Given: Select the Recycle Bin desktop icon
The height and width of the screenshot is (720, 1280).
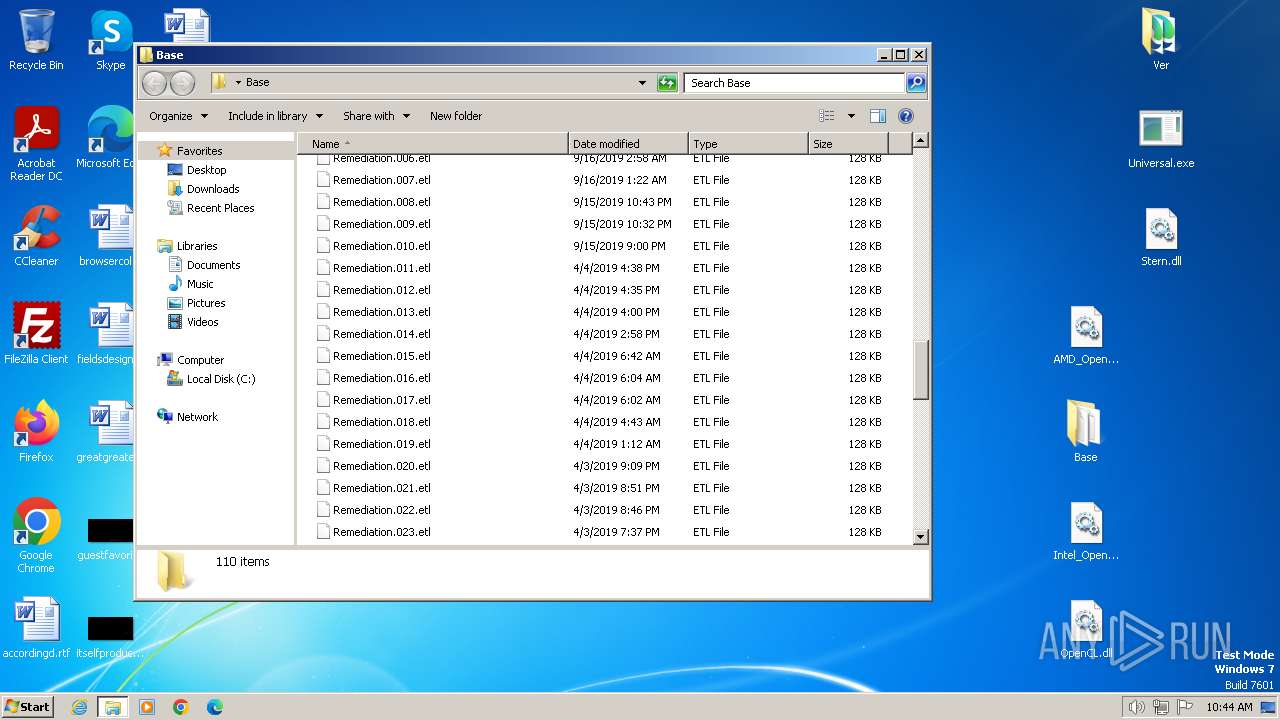Looking at the screenshot, I should [x=36, y=41].
